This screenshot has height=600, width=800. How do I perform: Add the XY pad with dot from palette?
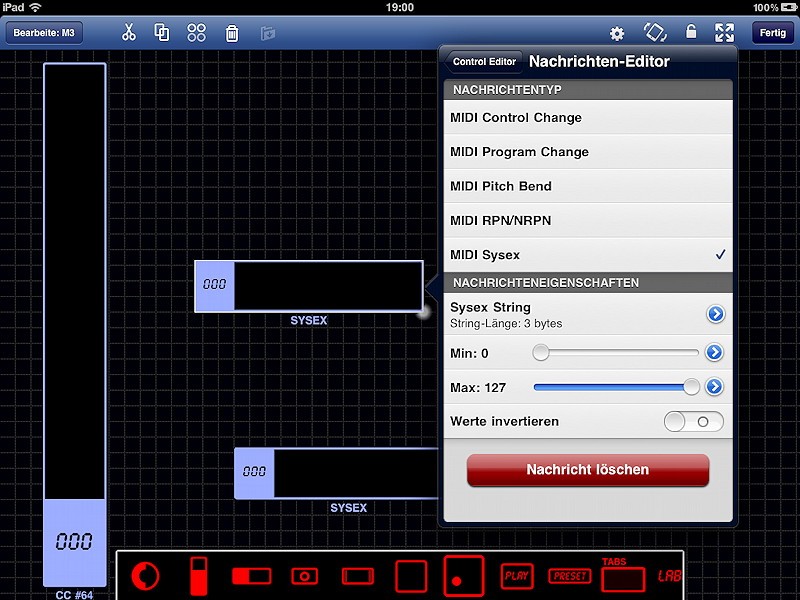pos(464,576)
